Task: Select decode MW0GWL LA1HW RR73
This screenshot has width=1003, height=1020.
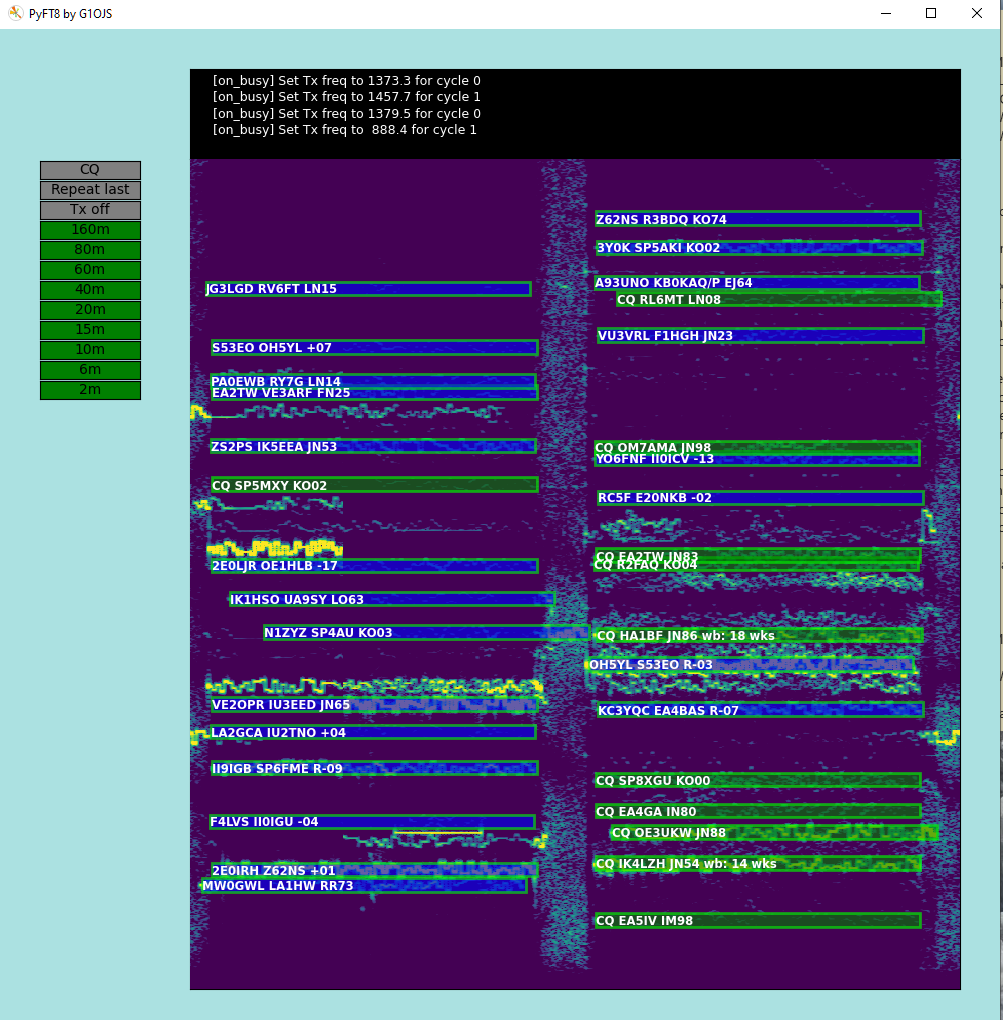Action: [x=364, y=885]
